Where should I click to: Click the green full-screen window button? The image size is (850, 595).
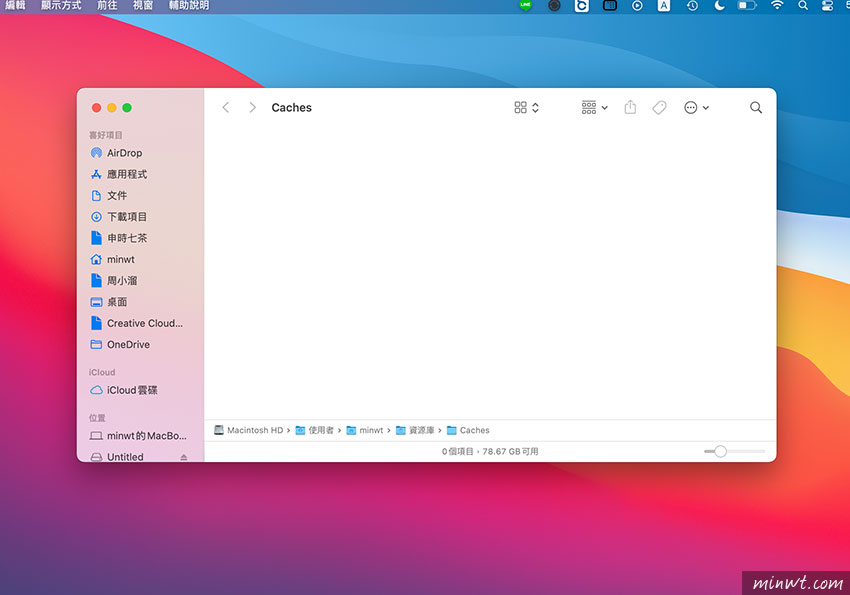click(127, 108)
